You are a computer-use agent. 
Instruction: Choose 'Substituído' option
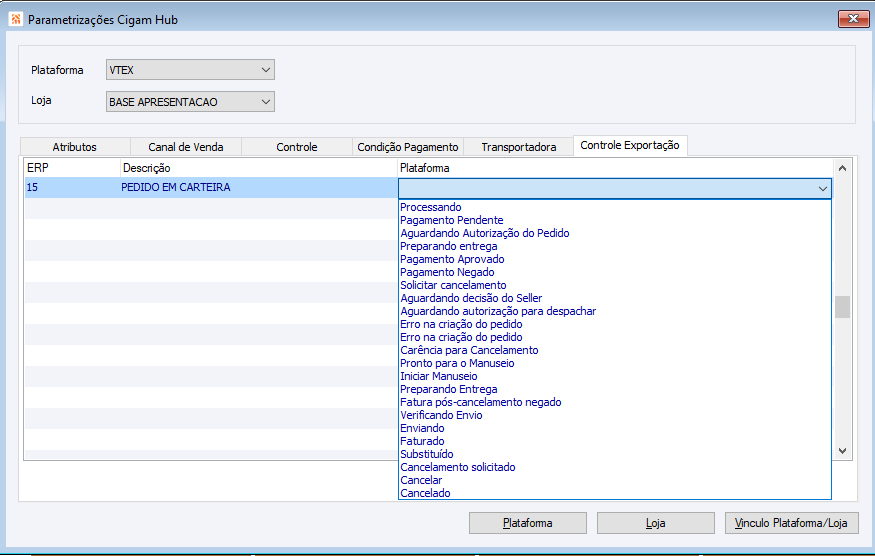click(x=427, y=454)
